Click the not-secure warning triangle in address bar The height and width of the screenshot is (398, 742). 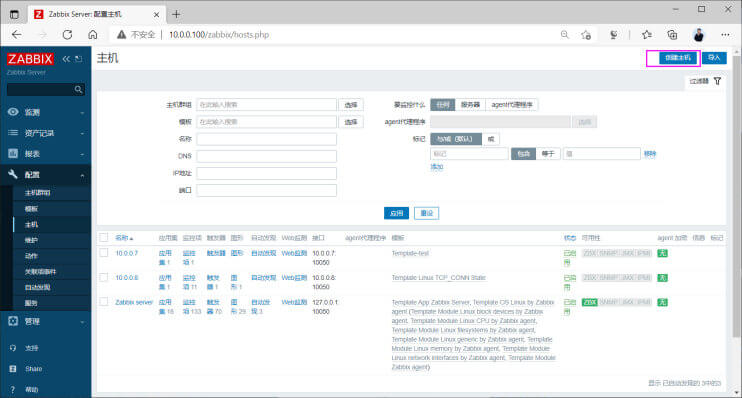click(122, 35)
